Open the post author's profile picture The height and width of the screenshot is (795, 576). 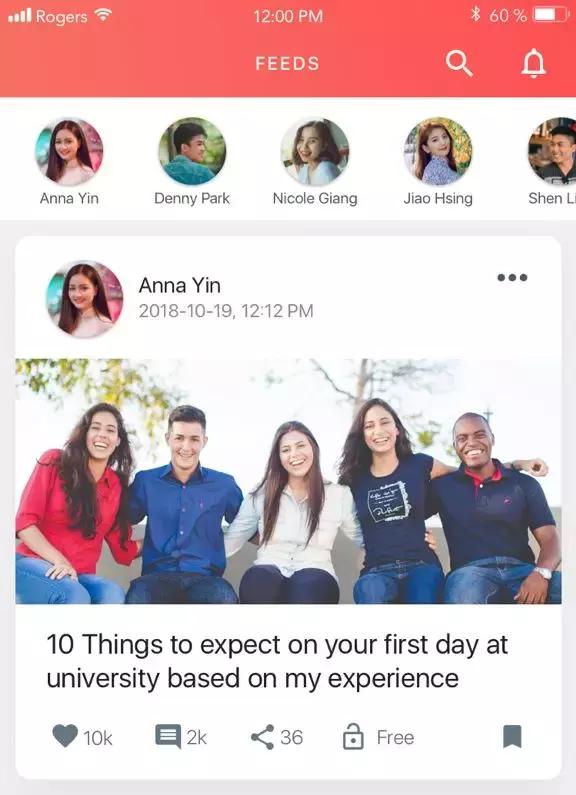tap(85, 299)
